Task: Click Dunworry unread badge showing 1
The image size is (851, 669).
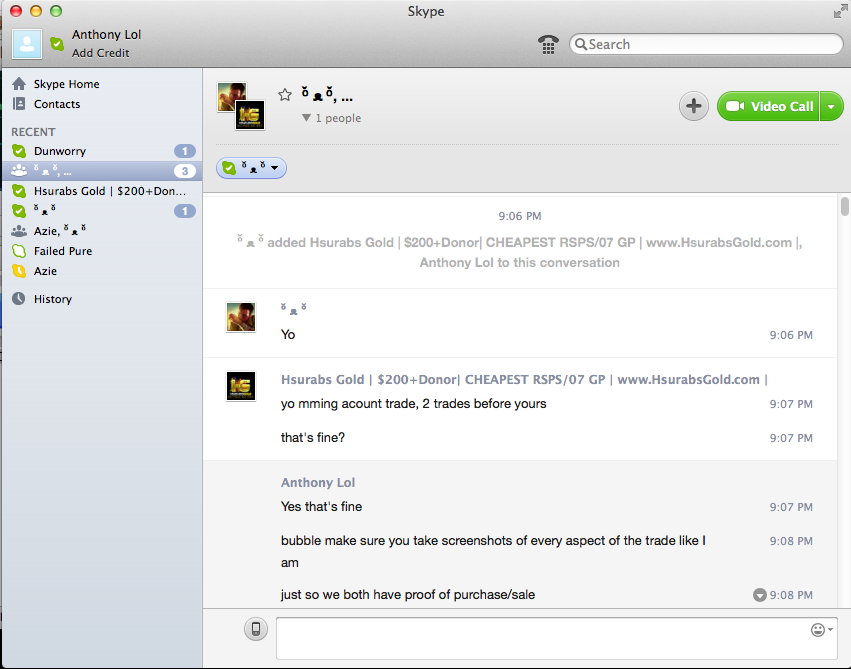Action: pyautogui.click(x=185, y=151)
